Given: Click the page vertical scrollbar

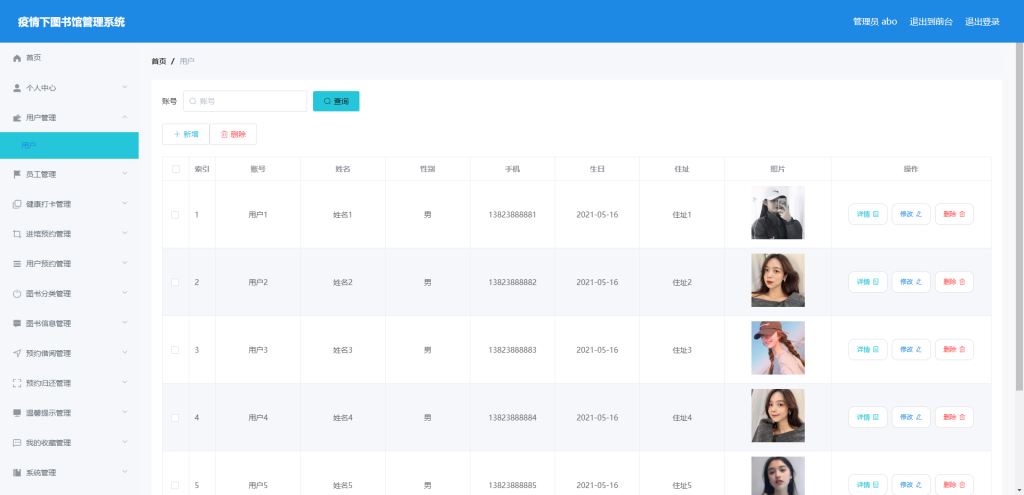Looking at the screenshot, I should tap(1019, 216).
